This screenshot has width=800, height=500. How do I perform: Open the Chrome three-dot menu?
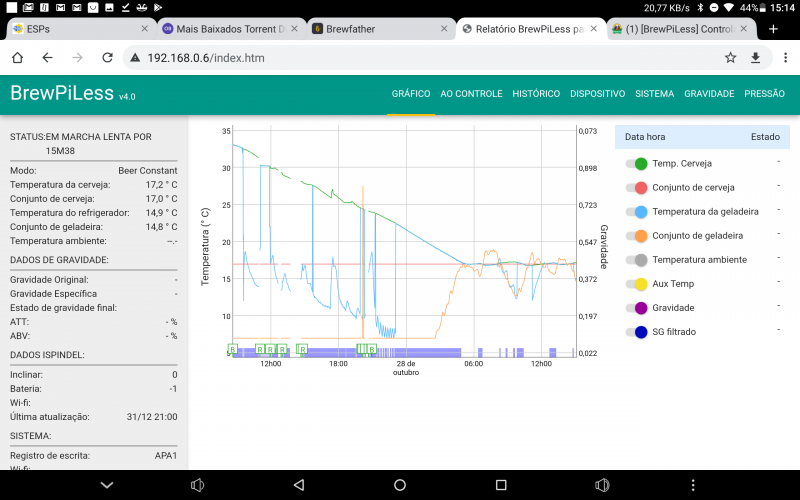(x=786, y=58)
